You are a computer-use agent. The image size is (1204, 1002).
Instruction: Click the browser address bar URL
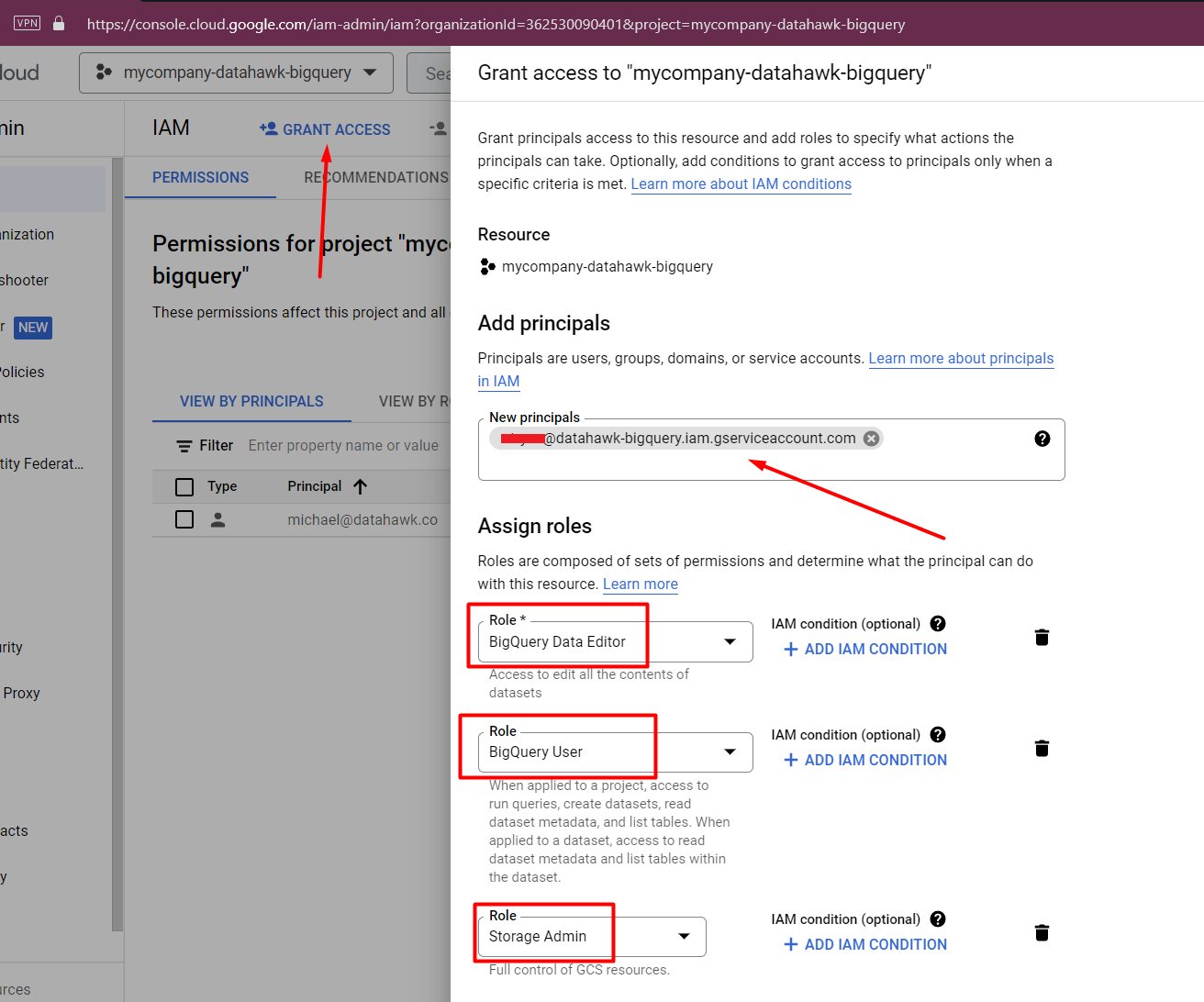[496, 24]
